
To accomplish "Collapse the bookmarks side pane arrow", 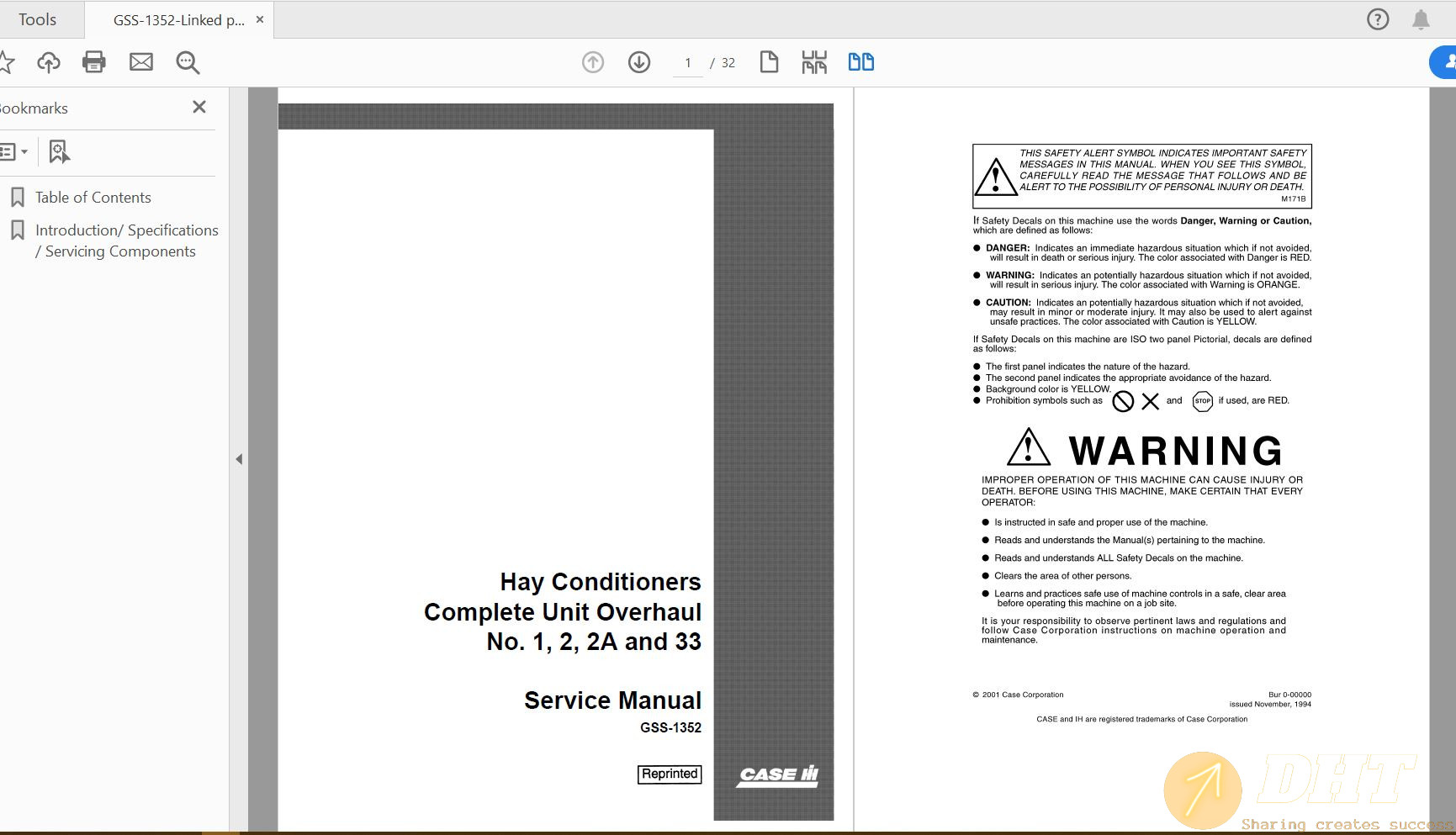I will (239, 459).
